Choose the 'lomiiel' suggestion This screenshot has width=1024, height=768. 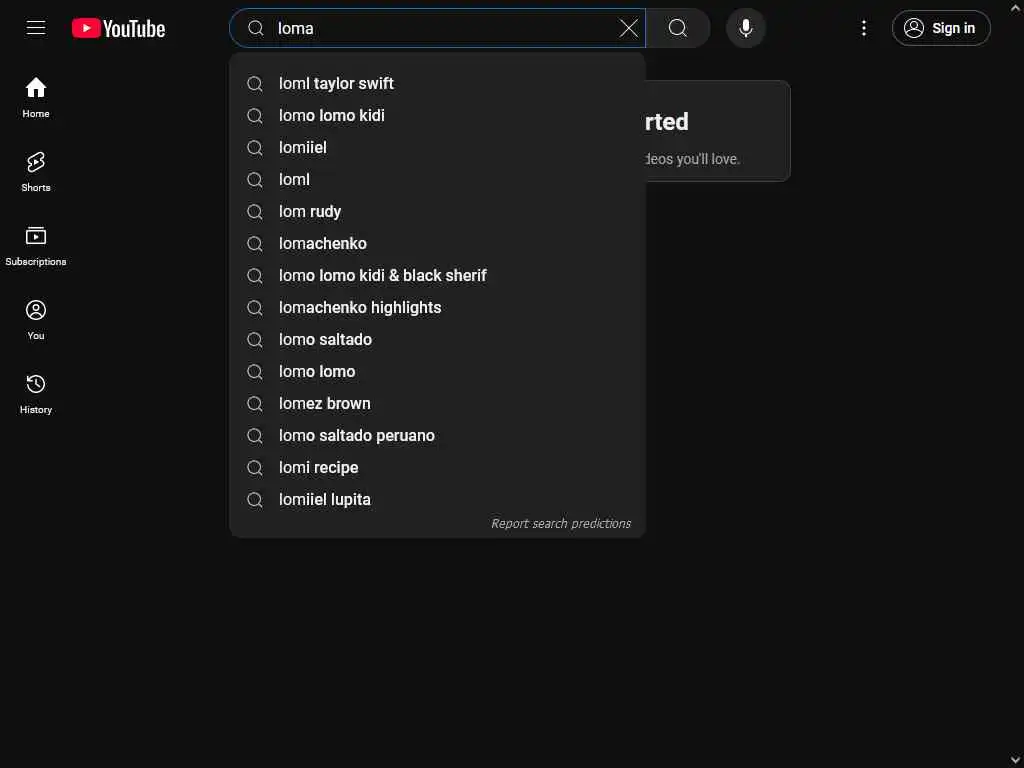(x=438, y=148)
